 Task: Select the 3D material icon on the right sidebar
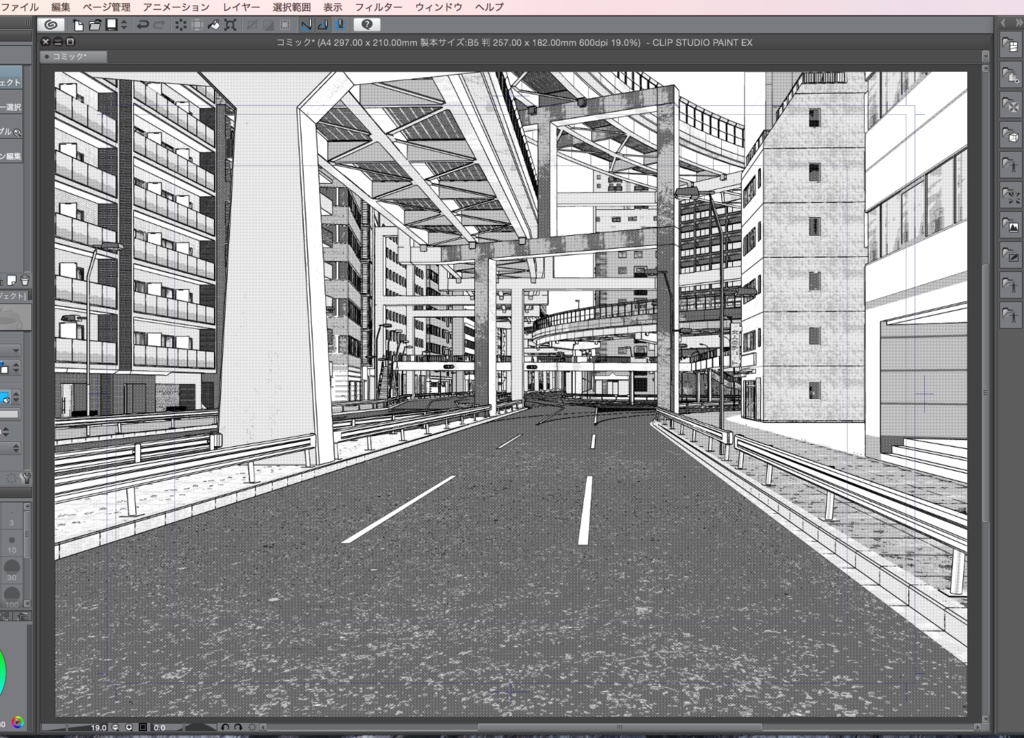[x=1010, y=132]
